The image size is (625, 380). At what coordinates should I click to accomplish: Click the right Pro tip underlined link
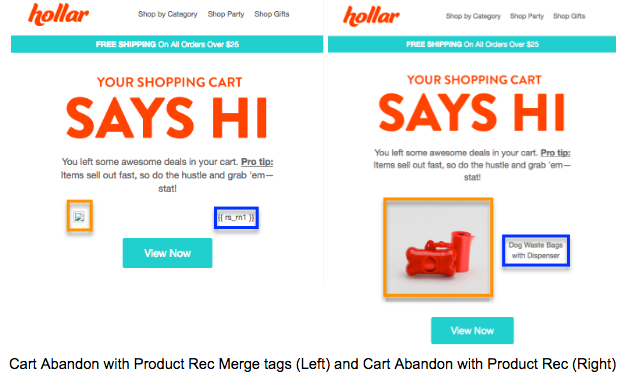tap(555, 153)
